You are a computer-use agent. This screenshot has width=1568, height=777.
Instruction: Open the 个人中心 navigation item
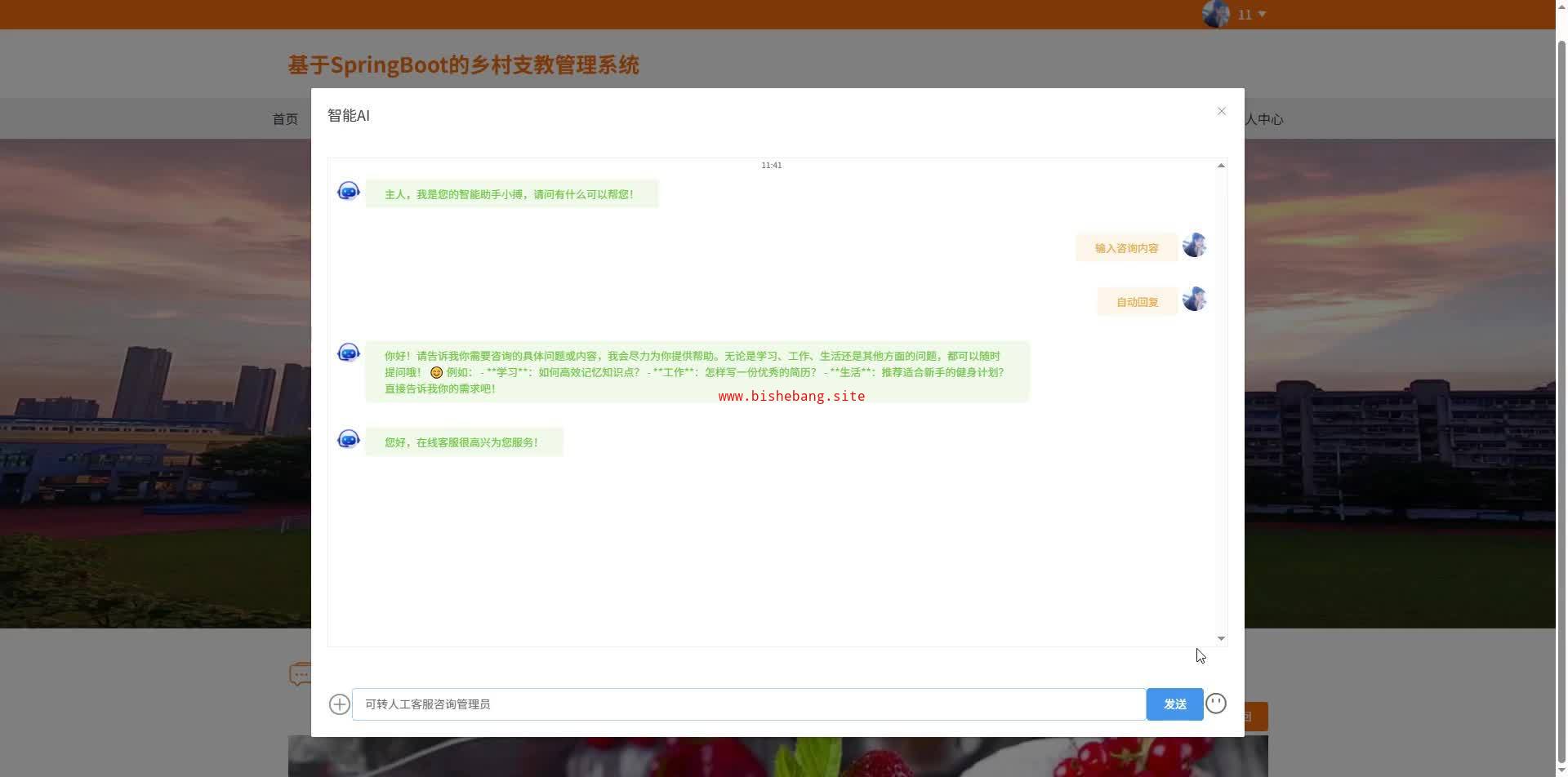1264,119
